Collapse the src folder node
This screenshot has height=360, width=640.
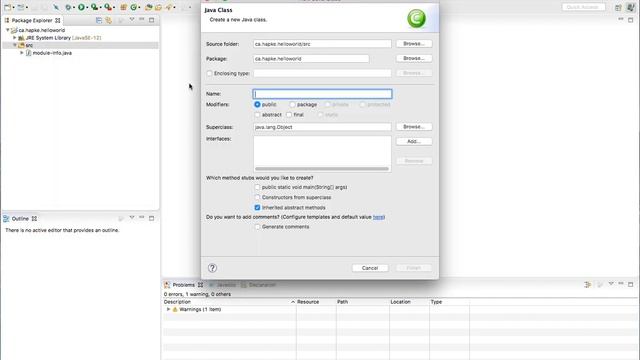point(15,45)
